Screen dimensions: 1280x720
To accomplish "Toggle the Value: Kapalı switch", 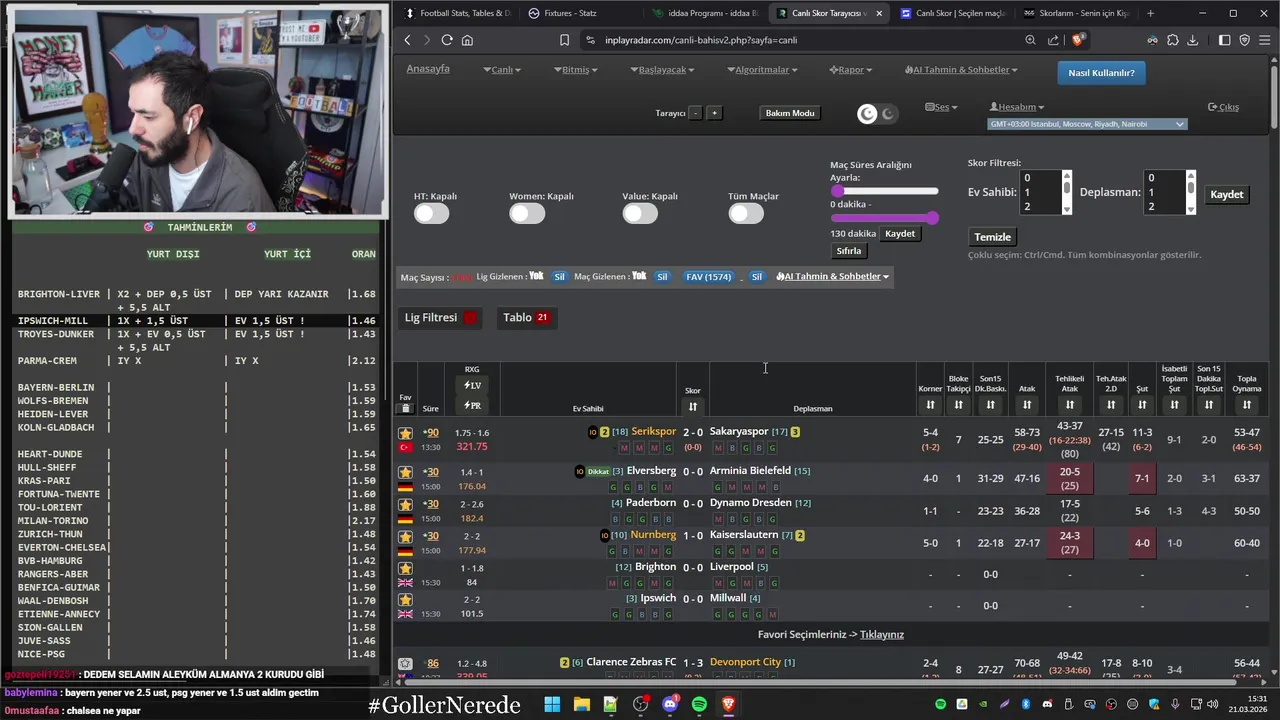I will 640,213.
